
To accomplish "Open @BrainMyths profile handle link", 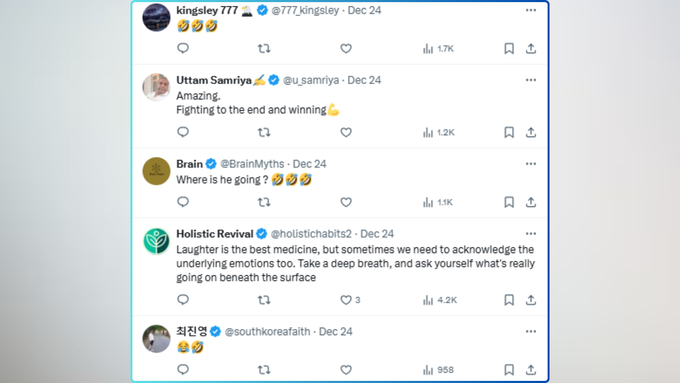I will [252, 164].
